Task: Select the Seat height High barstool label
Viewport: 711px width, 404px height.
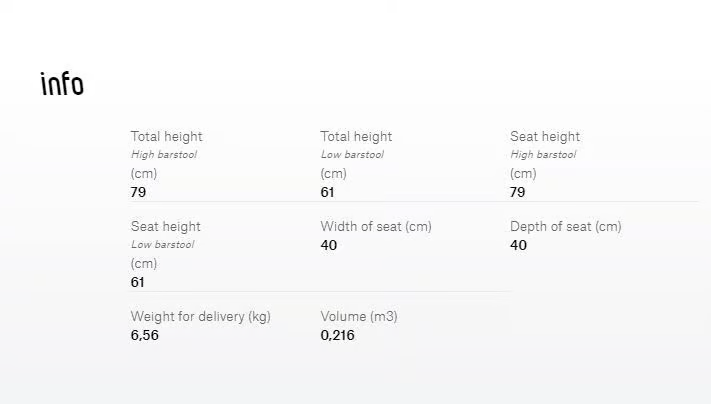Action: point(545,155)
